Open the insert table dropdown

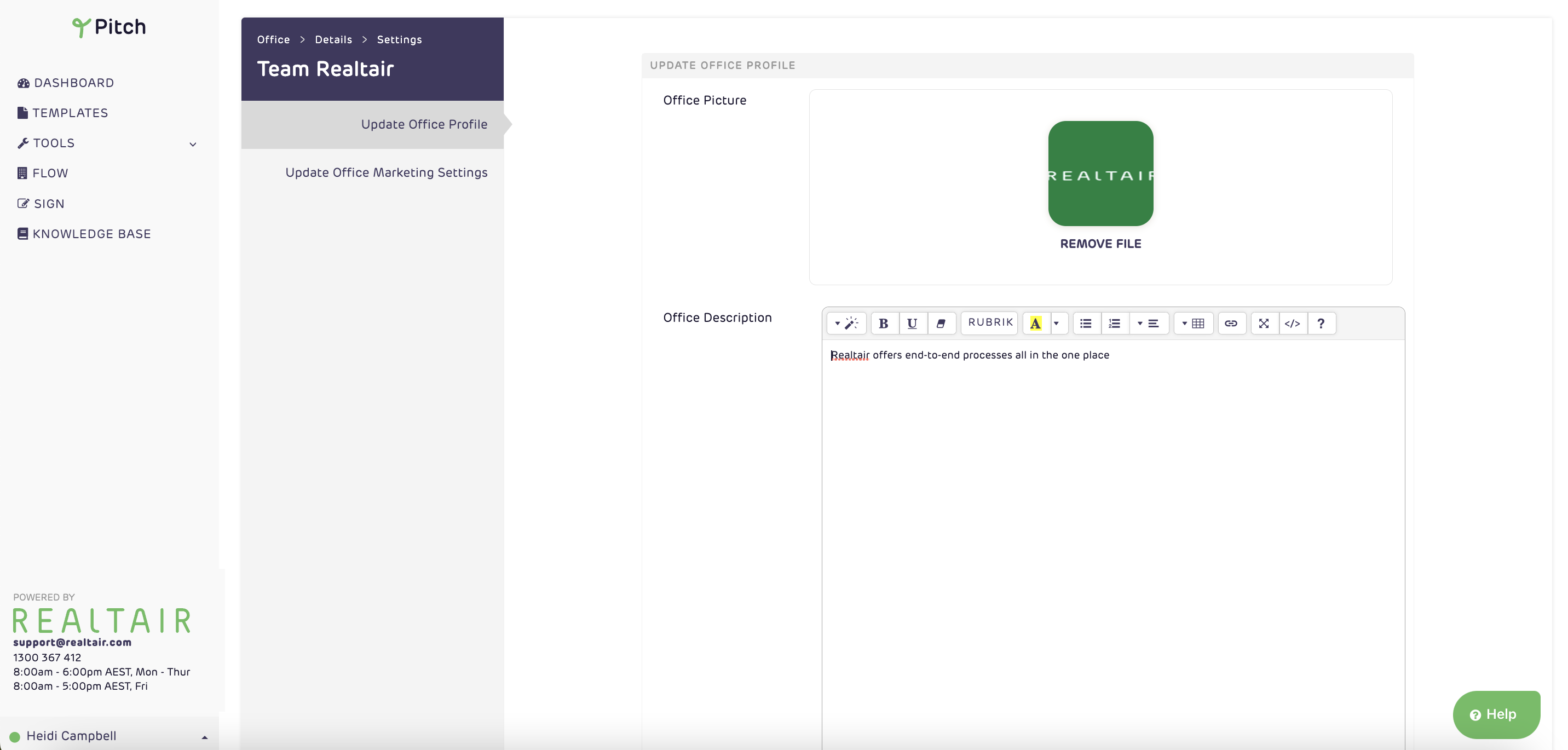pos(1193,323)
